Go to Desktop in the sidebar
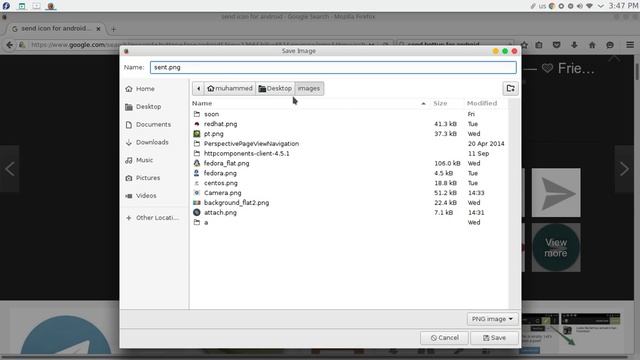The width and height of the screenshot is (640, 360). click(143, 107)
